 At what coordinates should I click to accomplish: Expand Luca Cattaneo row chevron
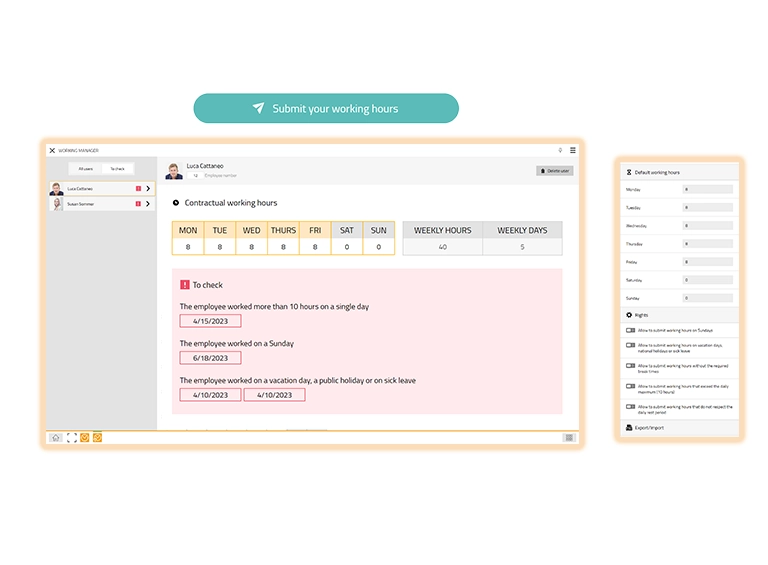coord(148,188)
